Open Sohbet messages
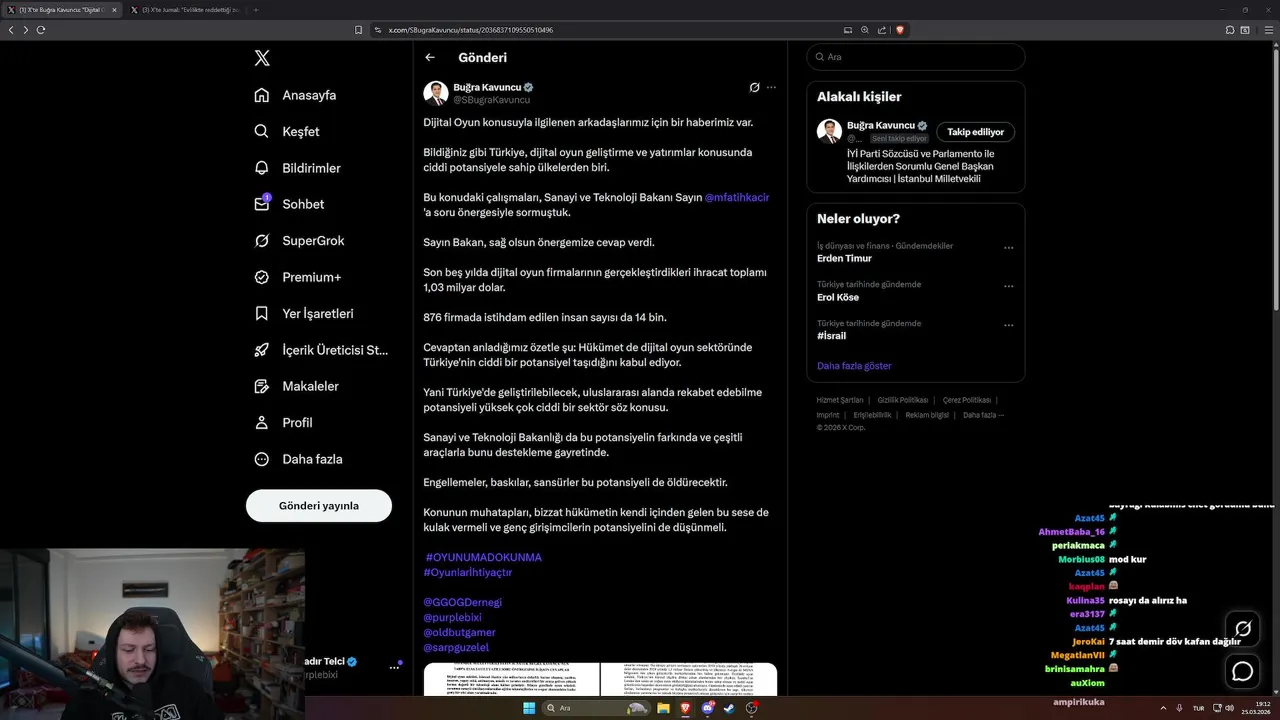 tap(289, 204)
